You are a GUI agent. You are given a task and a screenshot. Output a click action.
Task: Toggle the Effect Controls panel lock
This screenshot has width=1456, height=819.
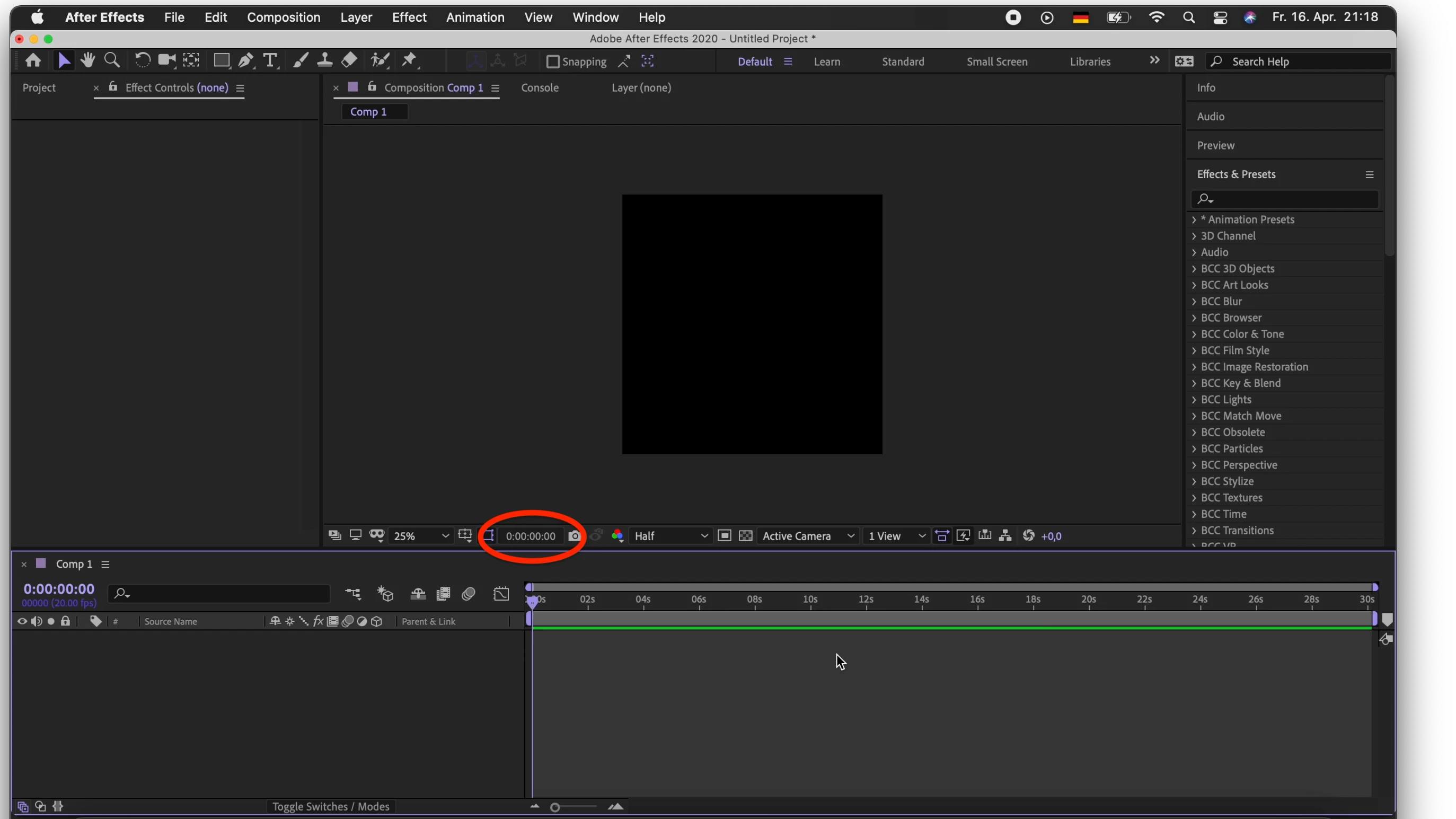point(113,87)
